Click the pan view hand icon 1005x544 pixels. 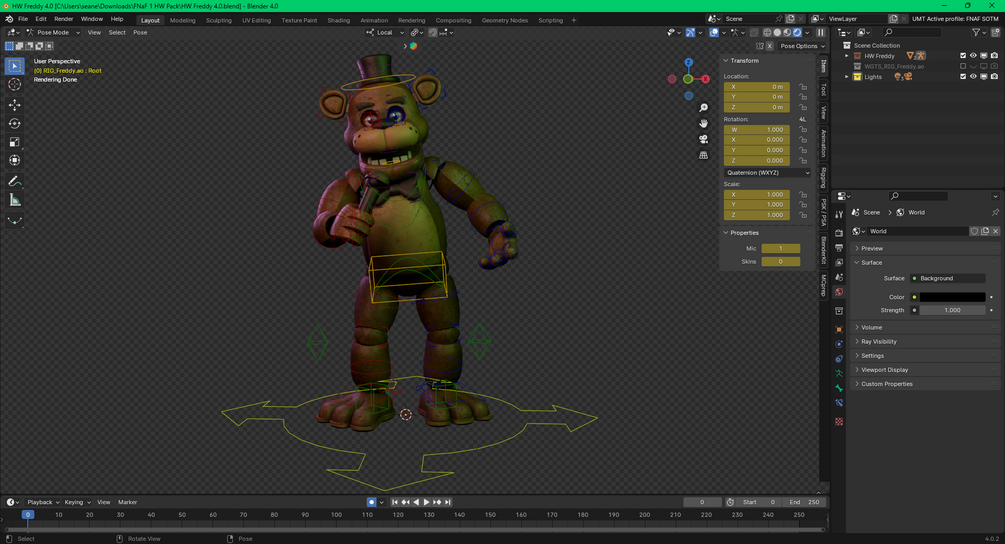click(704, 123)
